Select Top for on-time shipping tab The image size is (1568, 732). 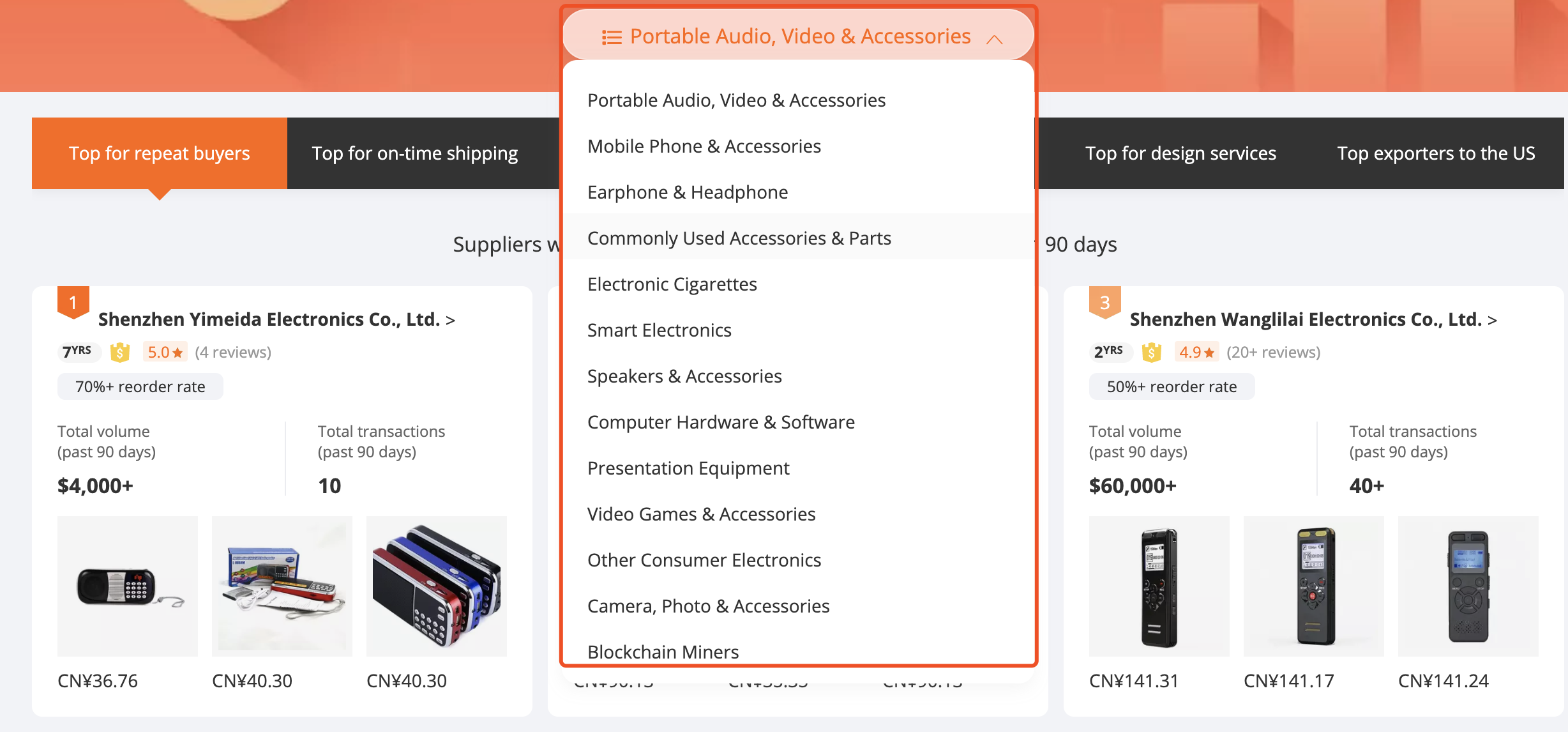pos(414,152)
